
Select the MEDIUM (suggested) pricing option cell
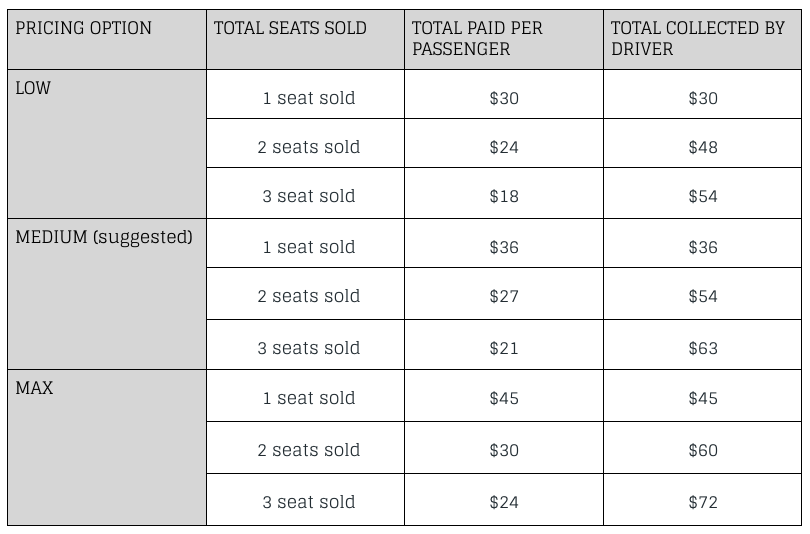(104, 238)
